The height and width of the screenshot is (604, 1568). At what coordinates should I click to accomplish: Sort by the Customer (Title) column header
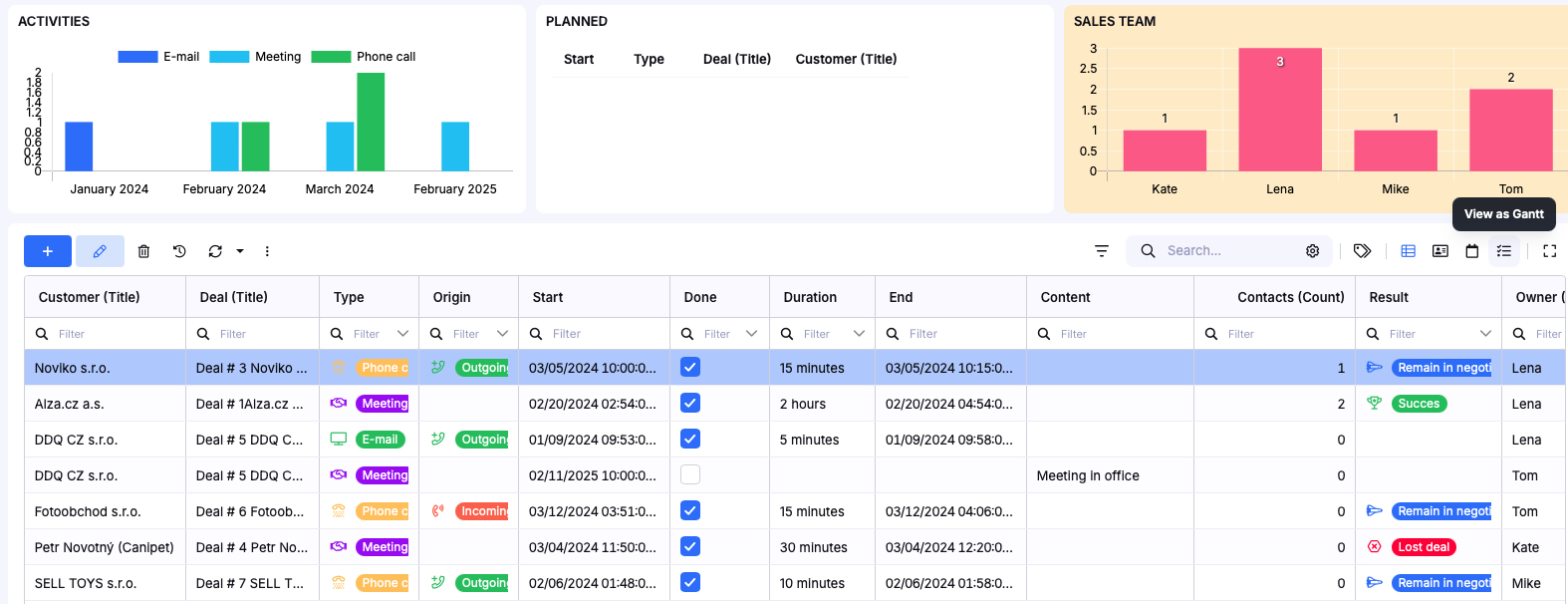click(90, 297)
